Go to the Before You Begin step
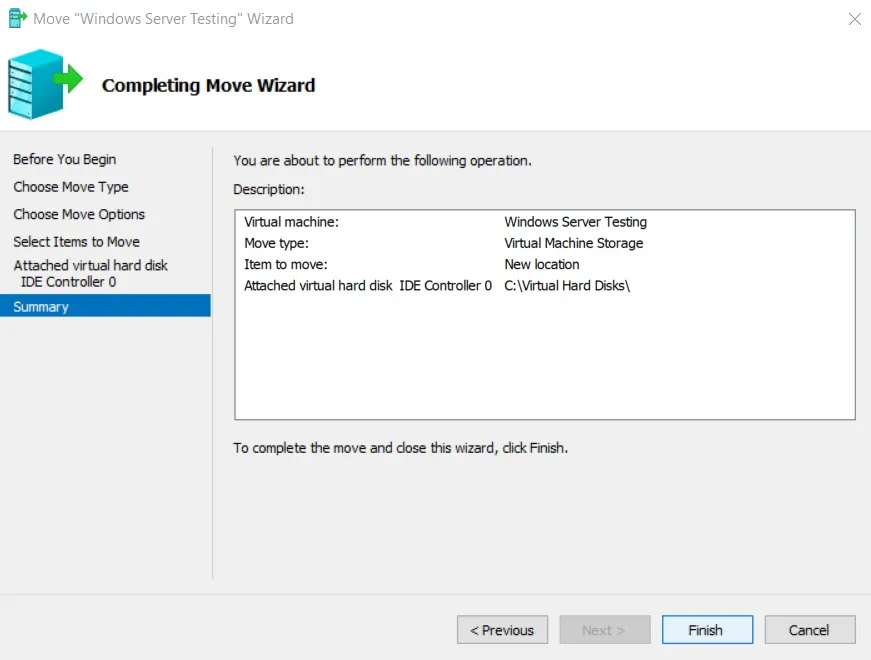The image size is (871, 660). (x=64, y=159)
